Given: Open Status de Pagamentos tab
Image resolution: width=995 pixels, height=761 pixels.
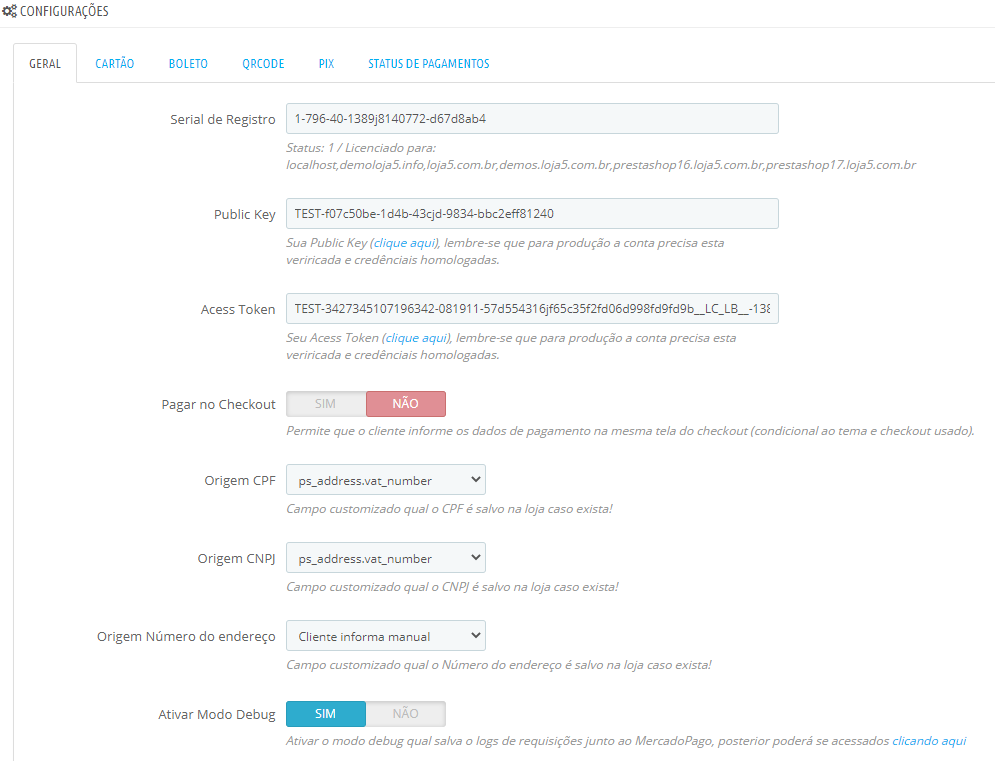Looking at the screenshot, I should [x=428, y=64].
